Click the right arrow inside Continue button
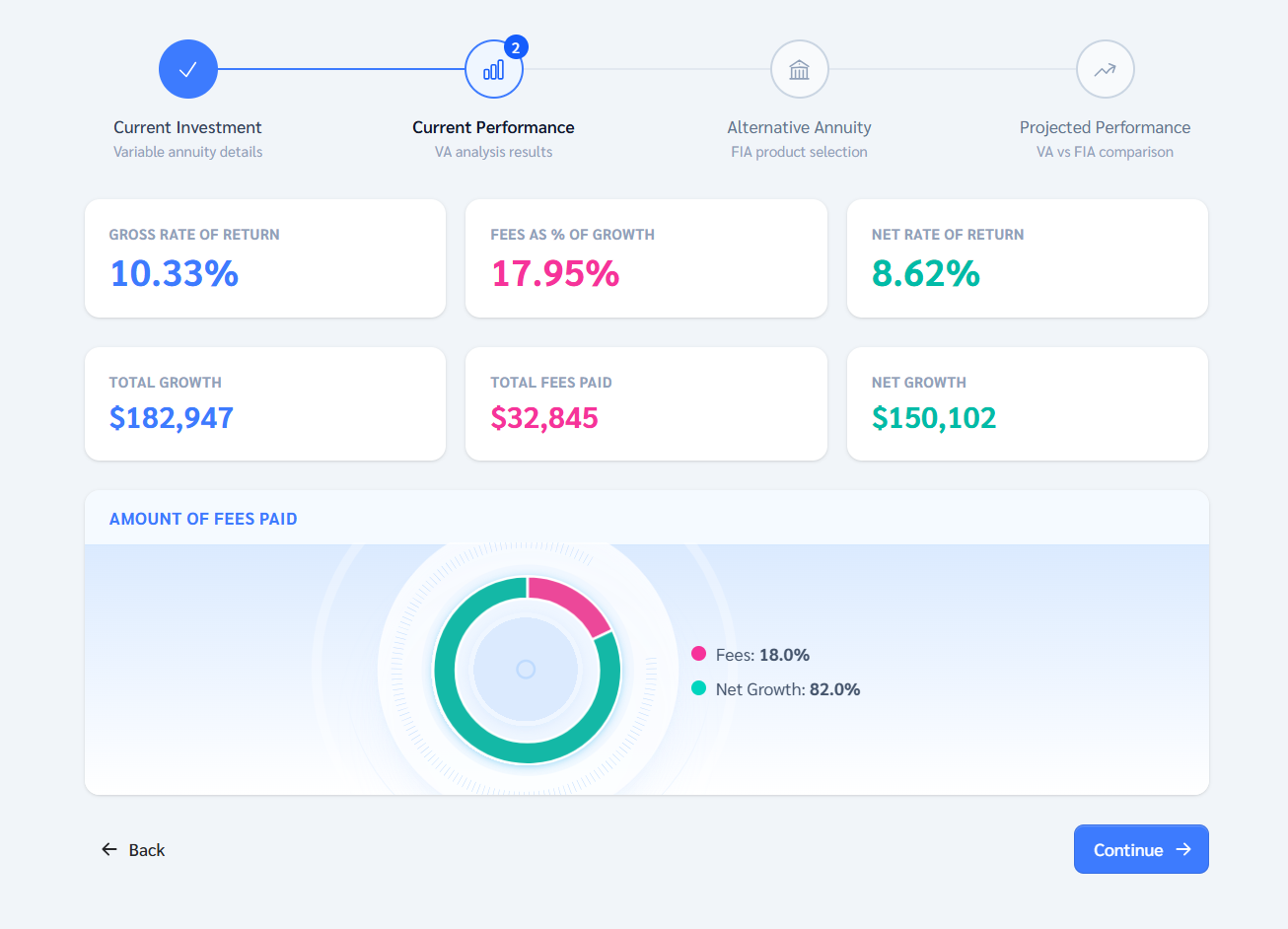This screenshot has width=1288, height=929. coord(1183,849)
